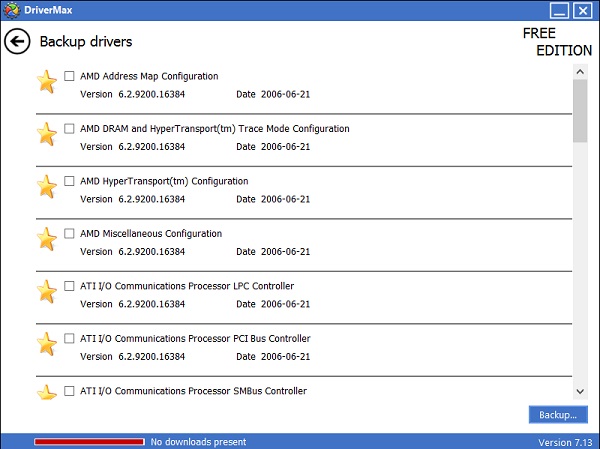Click the 'Backup drivers' heading
600x449 pixels.
pos(86,41)
